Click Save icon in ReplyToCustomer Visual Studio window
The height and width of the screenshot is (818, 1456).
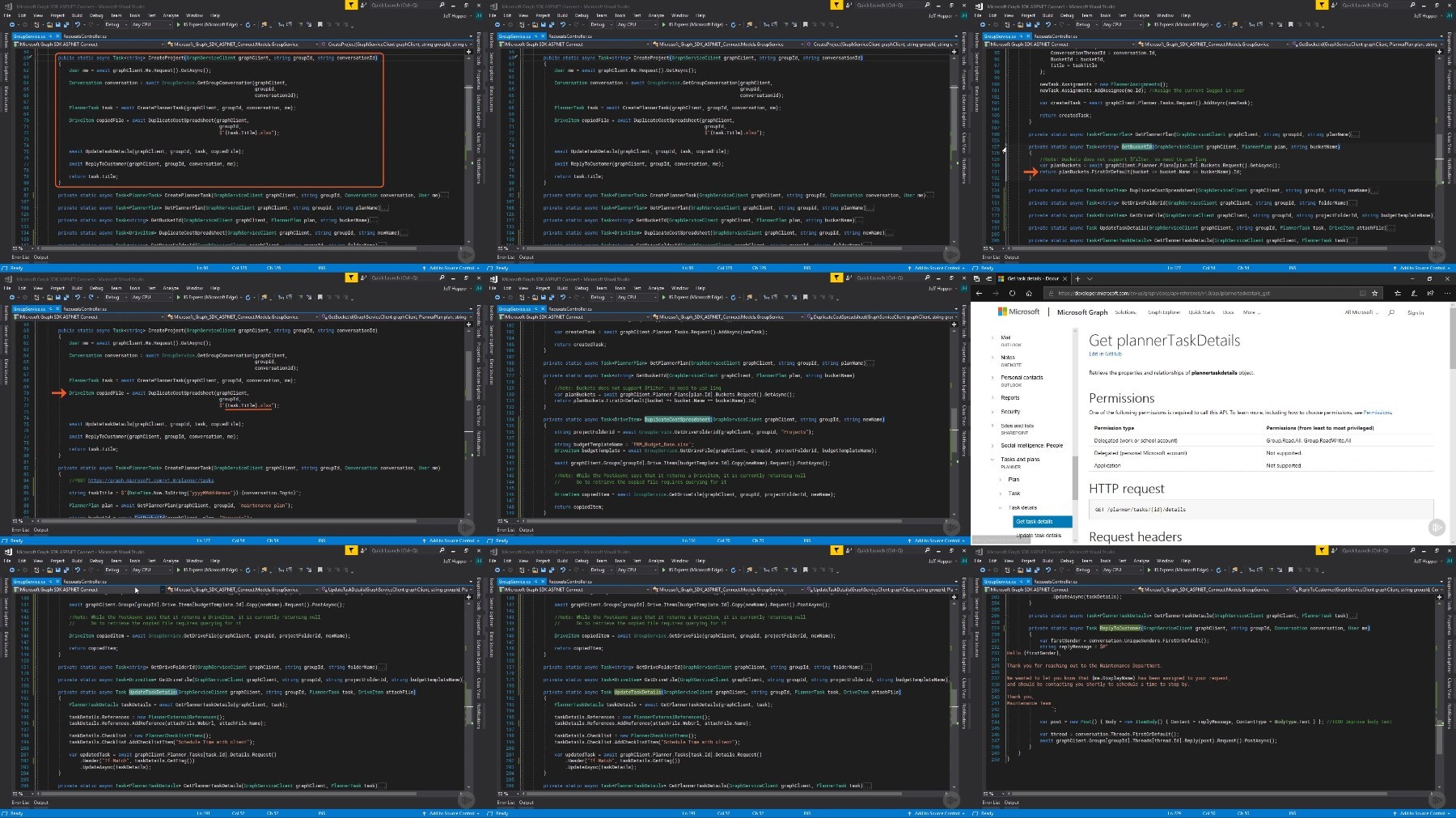click(1028, 570)
